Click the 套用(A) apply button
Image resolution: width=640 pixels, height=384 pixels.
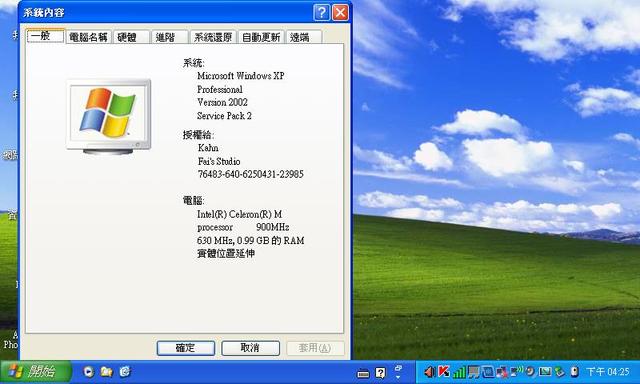(315, 348)
